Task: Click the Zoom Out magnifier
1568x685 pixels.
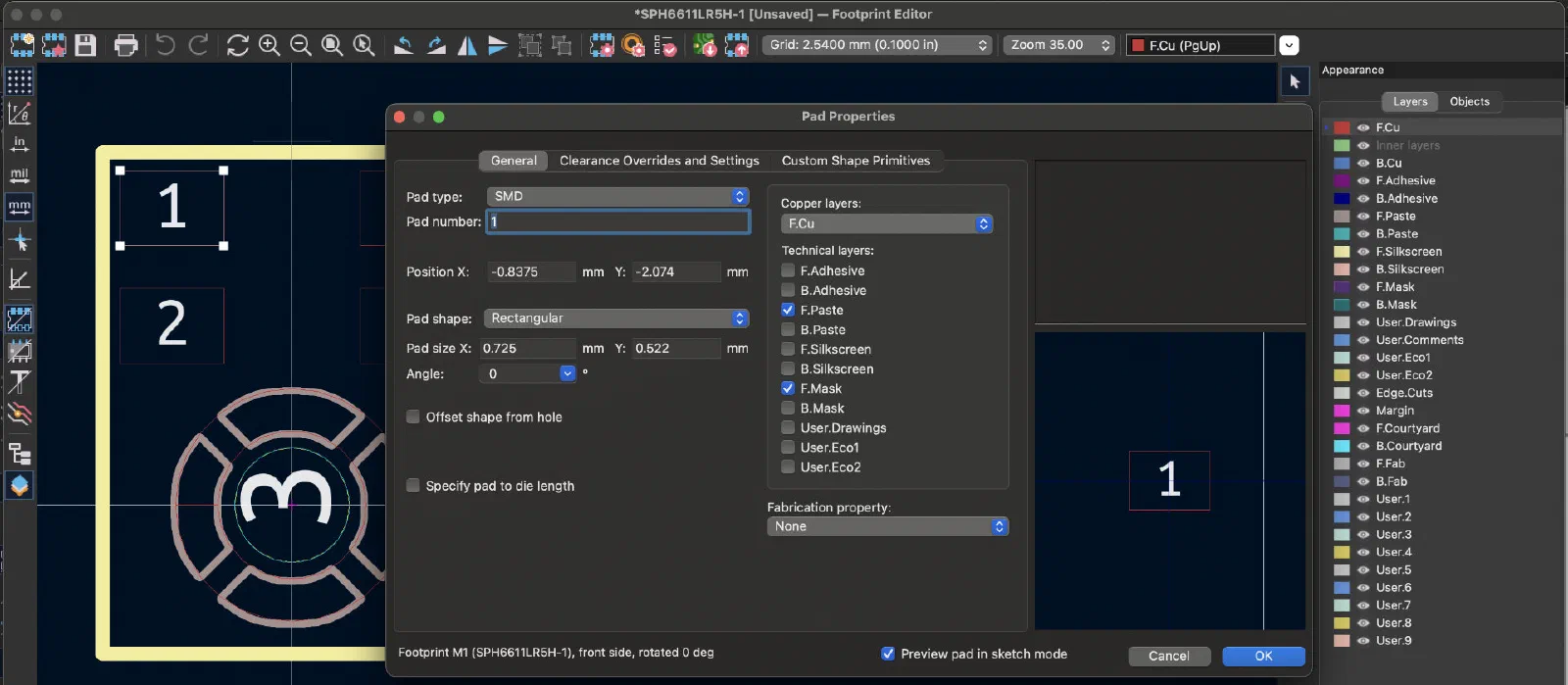Action: 301,45
